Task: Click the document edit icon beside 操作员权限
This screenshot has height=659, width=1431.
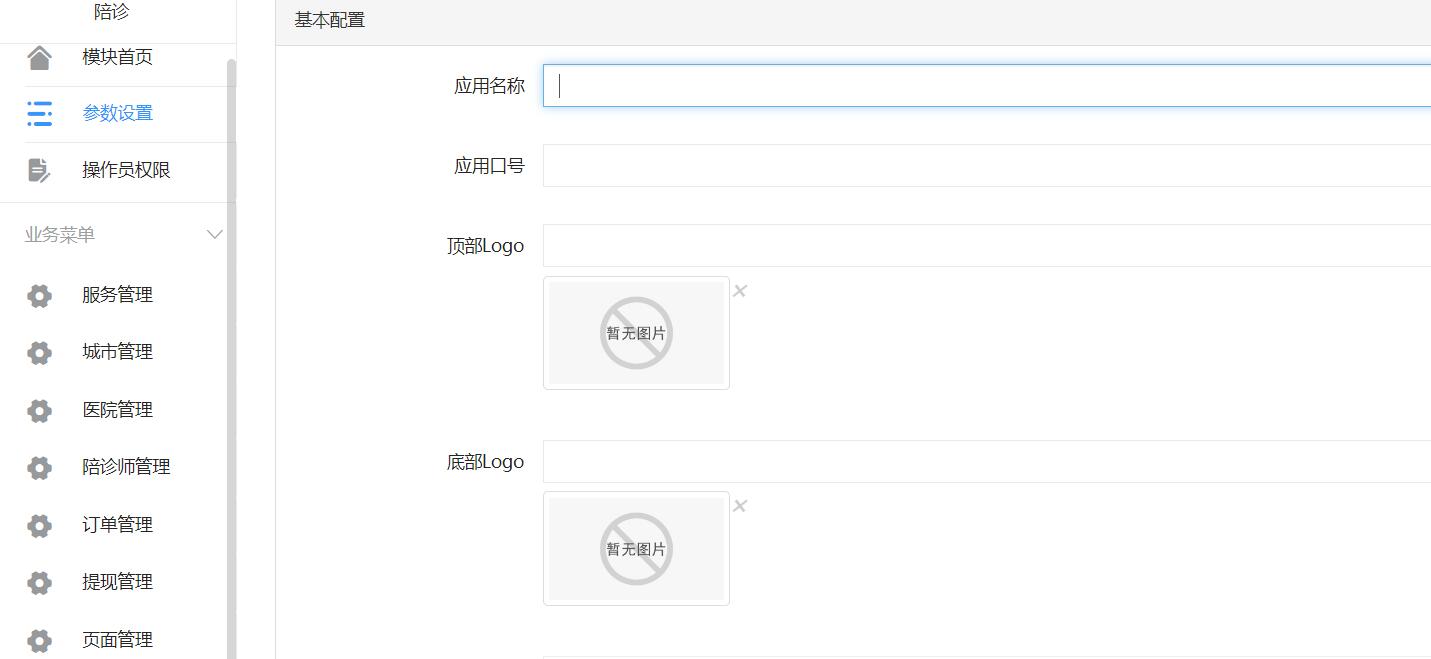Action: (x=39, y=170)
